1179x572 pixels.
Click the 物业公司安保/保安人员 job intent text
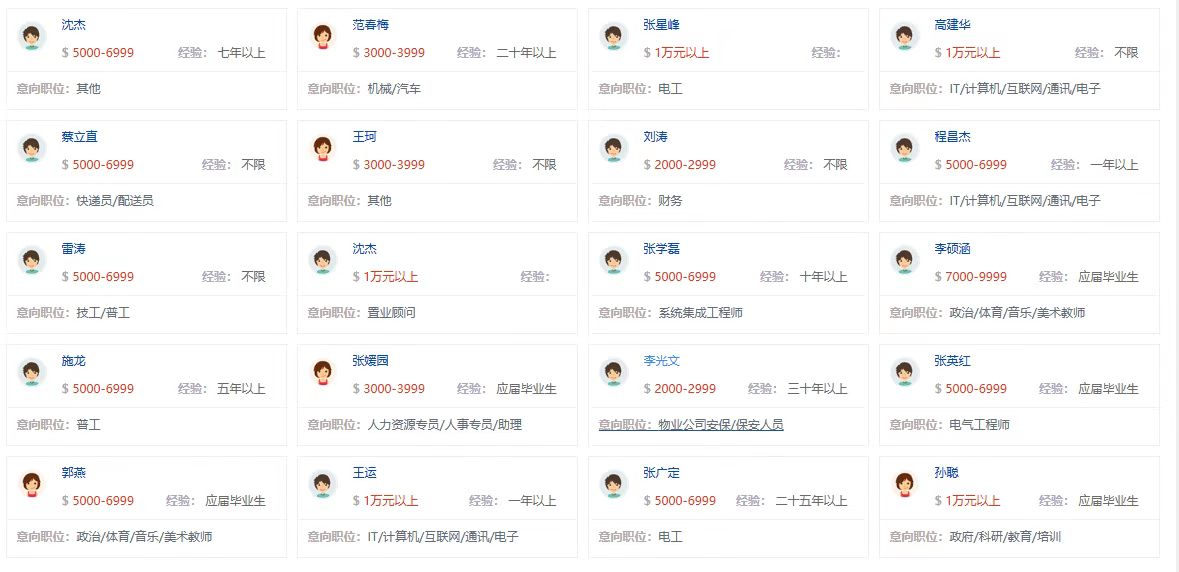(720, 425)
